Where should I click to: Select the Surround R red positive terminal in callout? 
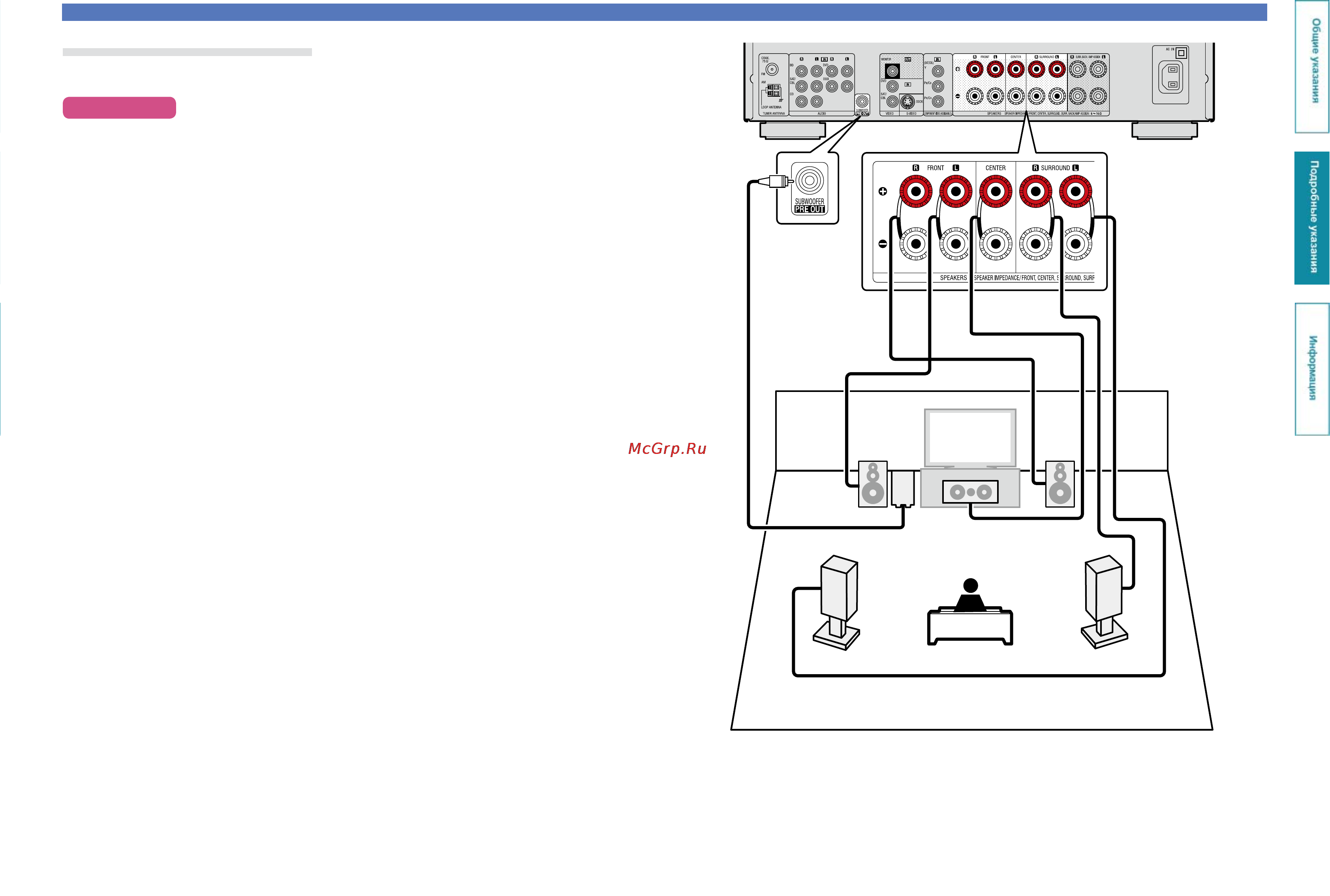1036,191
